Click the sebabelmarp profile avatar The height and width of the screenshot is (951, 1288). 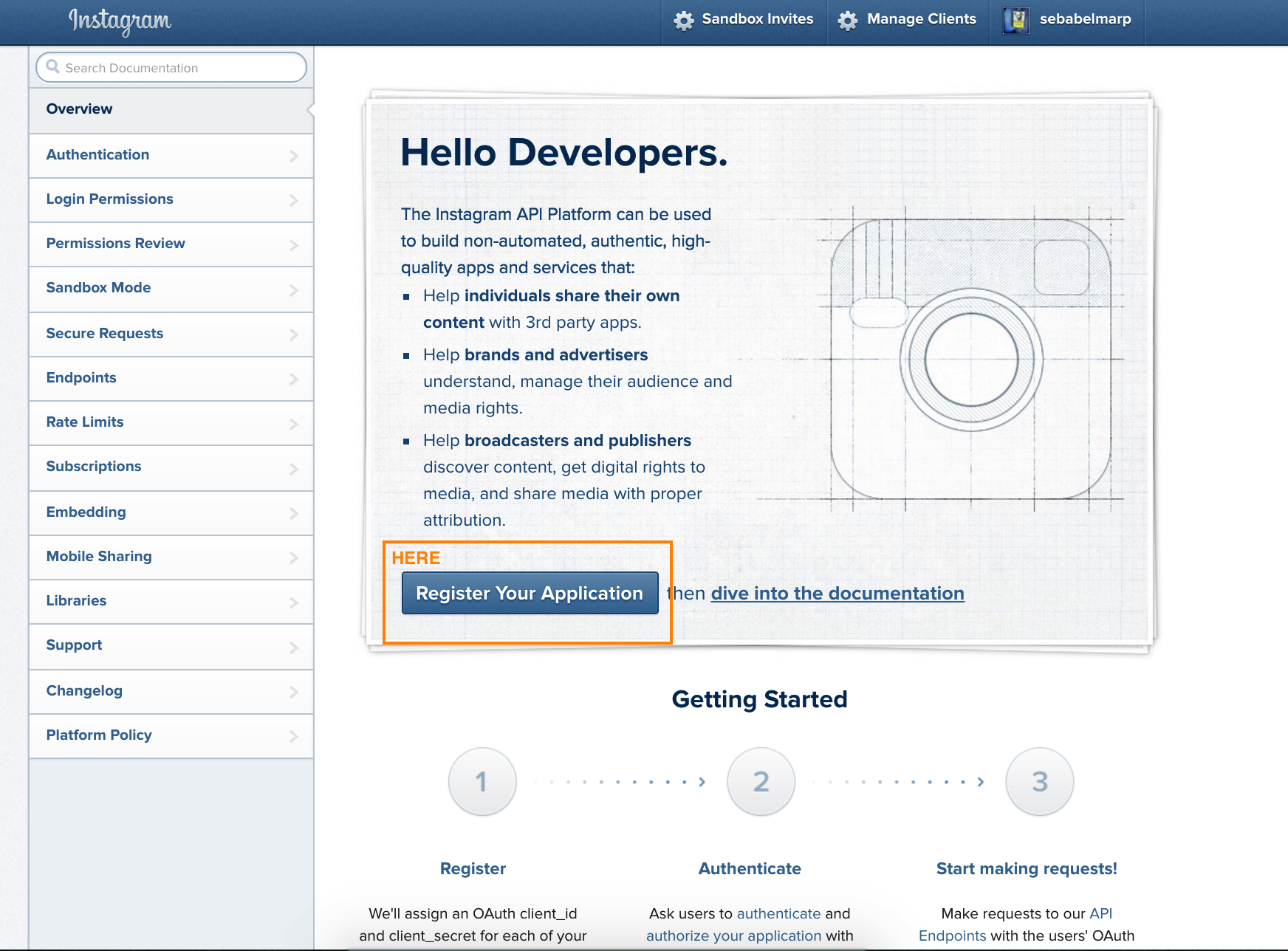pos(1016,20)
